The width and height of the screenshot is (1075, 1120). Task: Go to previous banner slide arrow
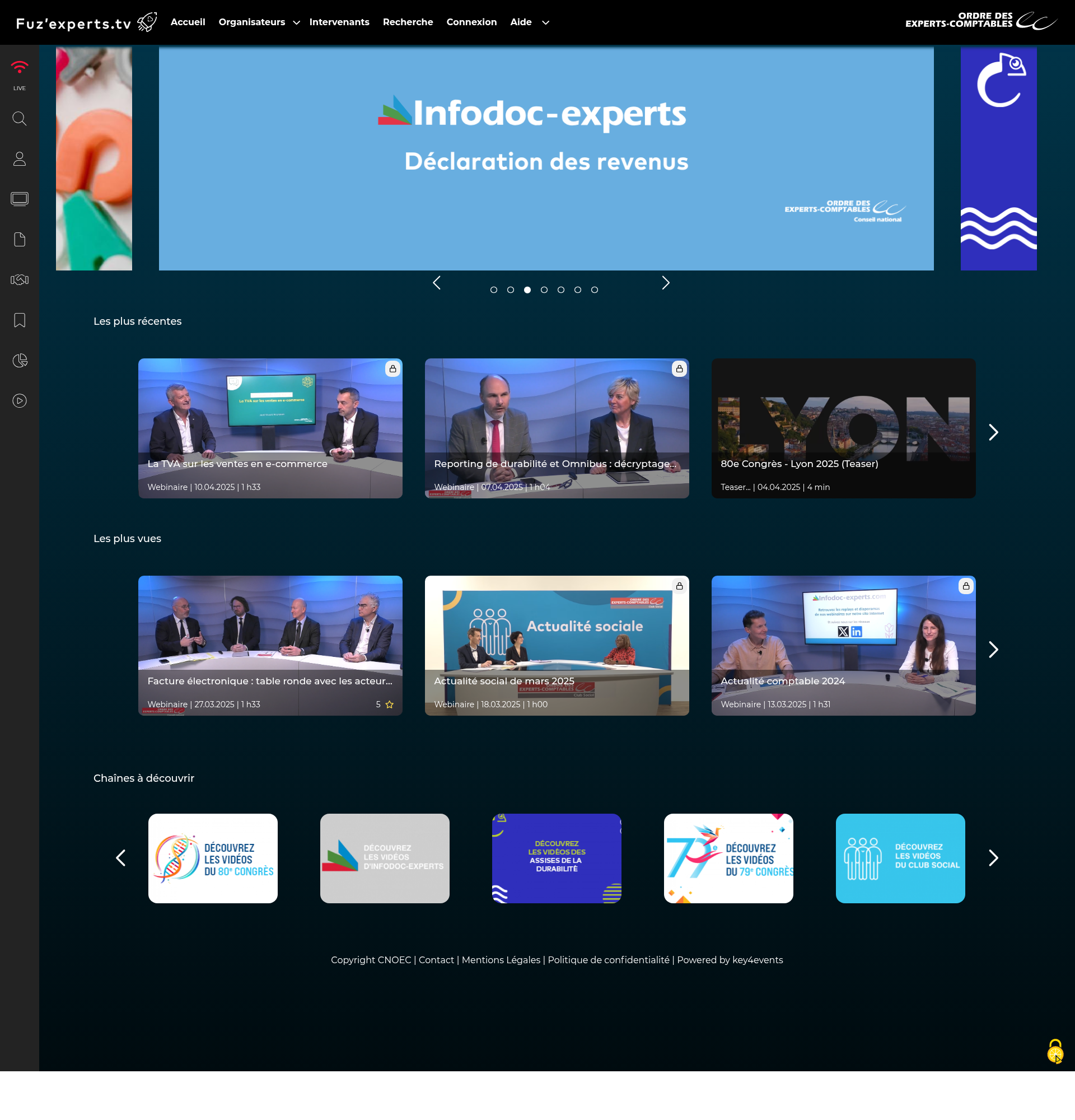[436, 283]
